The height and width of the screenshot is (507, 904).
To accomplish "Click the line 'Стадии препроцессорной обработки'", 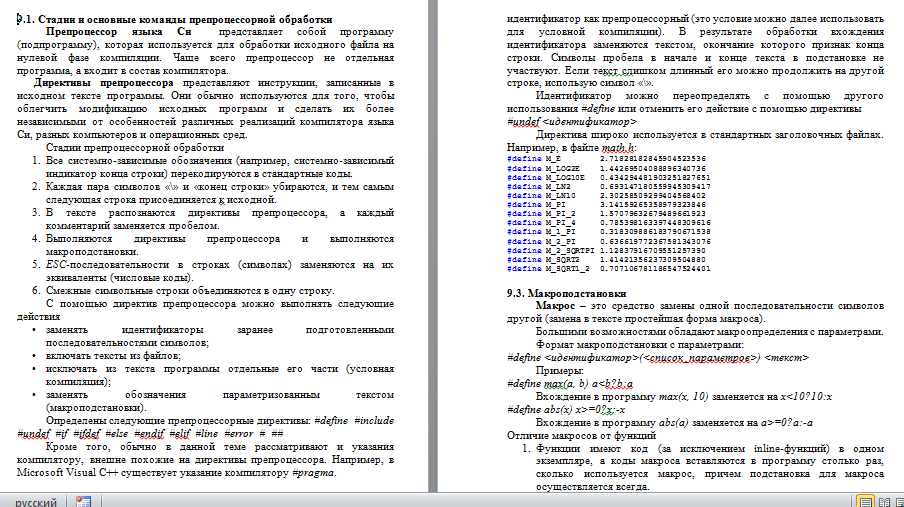I will pos(135,147).
